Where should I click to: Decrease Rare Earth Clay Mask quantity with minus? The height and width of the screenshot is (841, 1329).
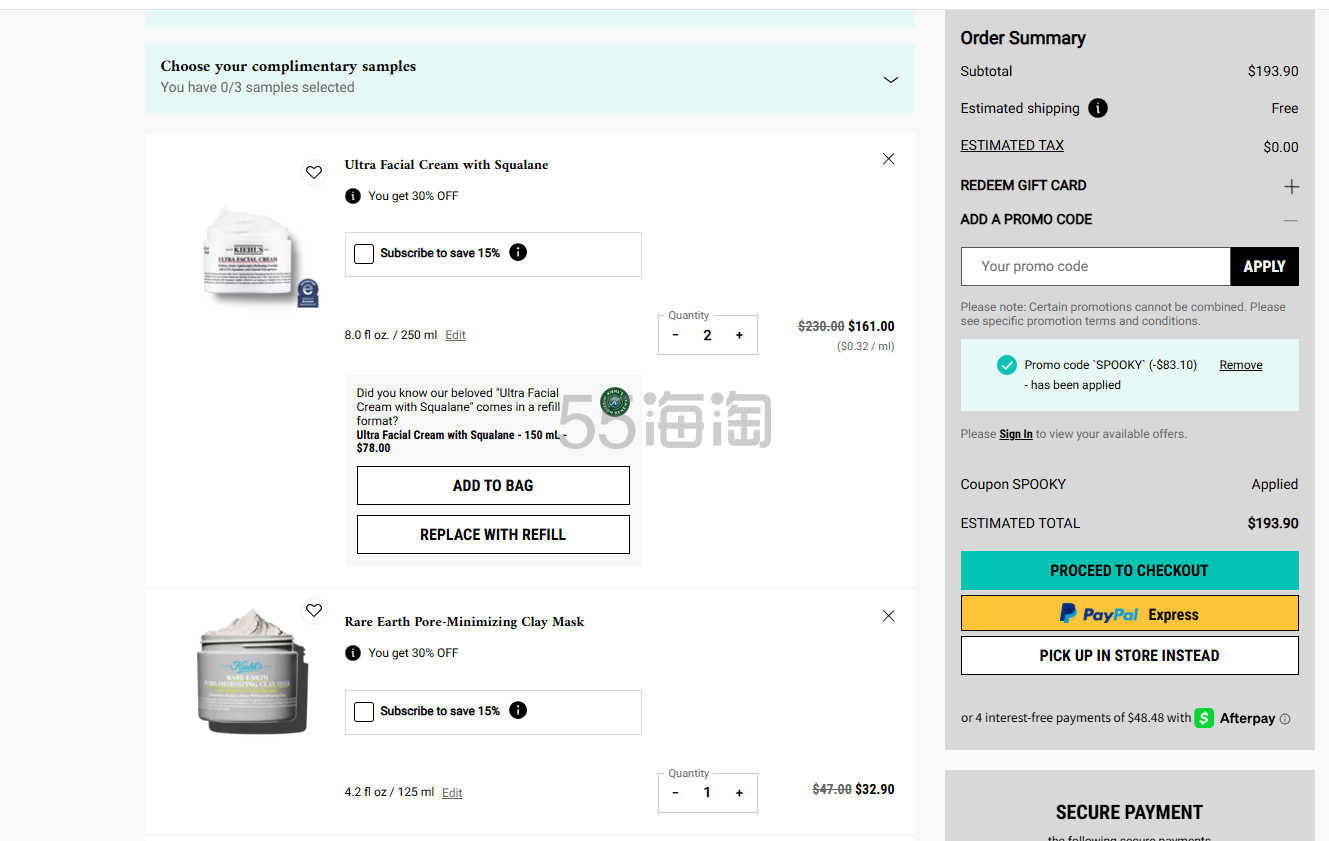coord(676,793)
